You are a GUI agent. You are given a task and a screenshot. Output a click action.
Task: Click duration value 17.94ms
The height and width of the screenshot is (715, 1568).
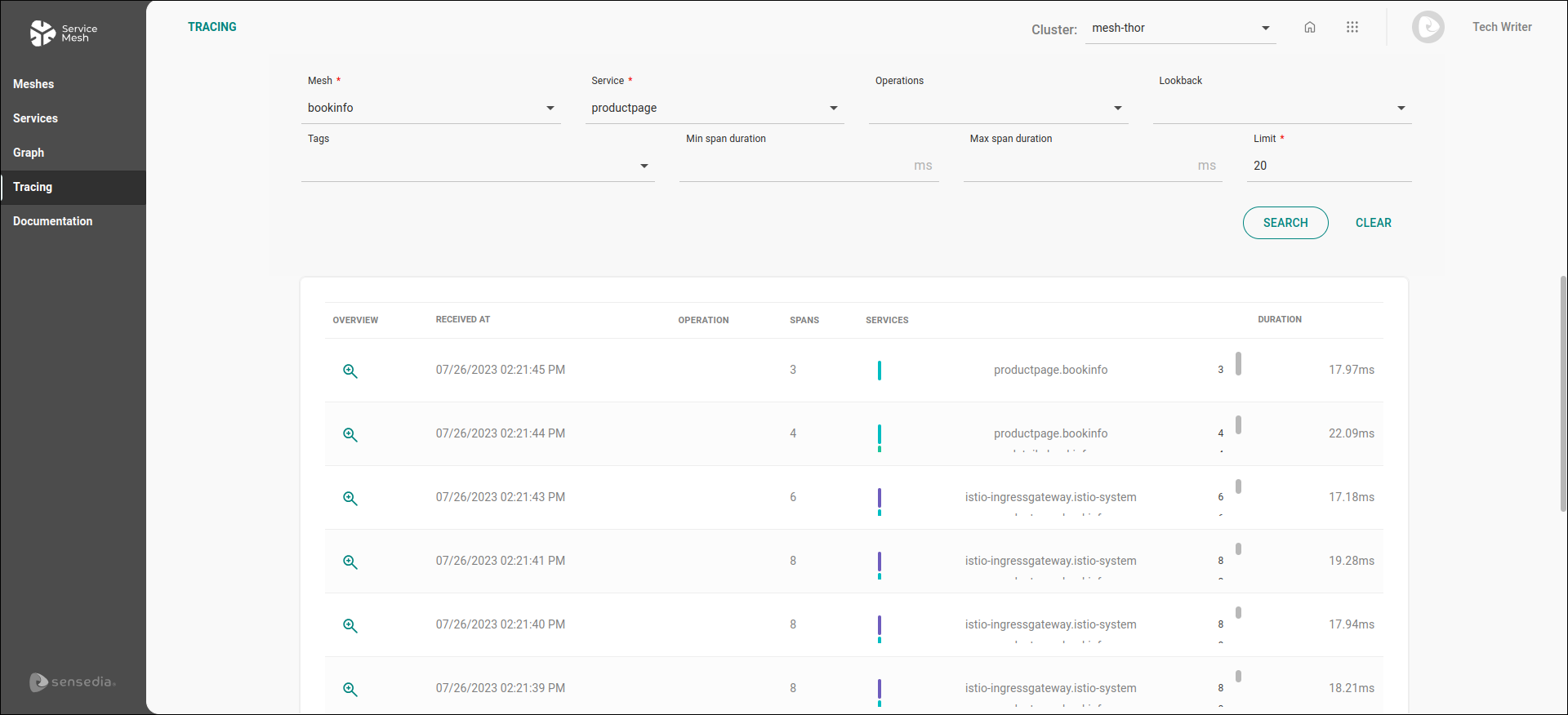[x=1352, y=624]
